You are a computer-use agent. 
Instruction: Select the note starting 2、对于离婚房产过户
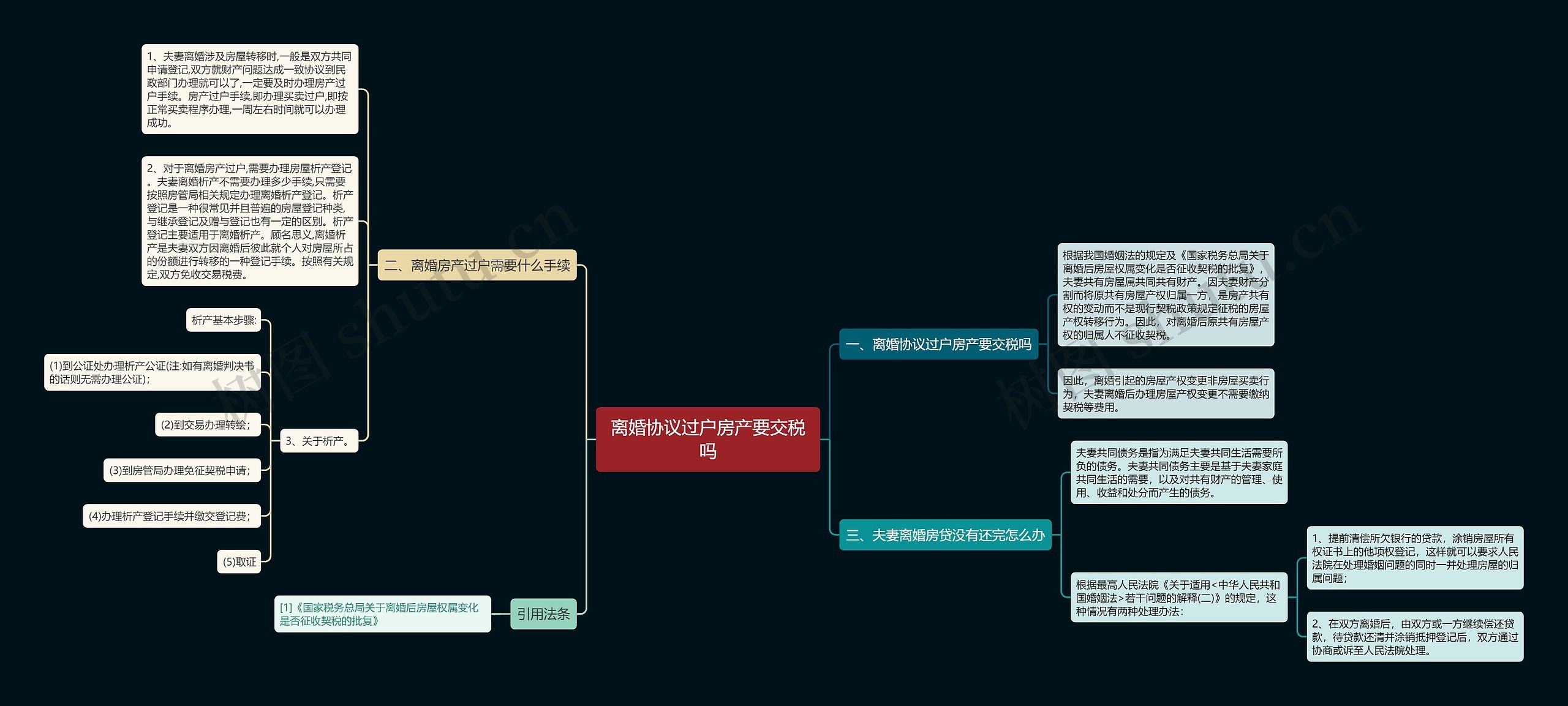tap(249, 221)
